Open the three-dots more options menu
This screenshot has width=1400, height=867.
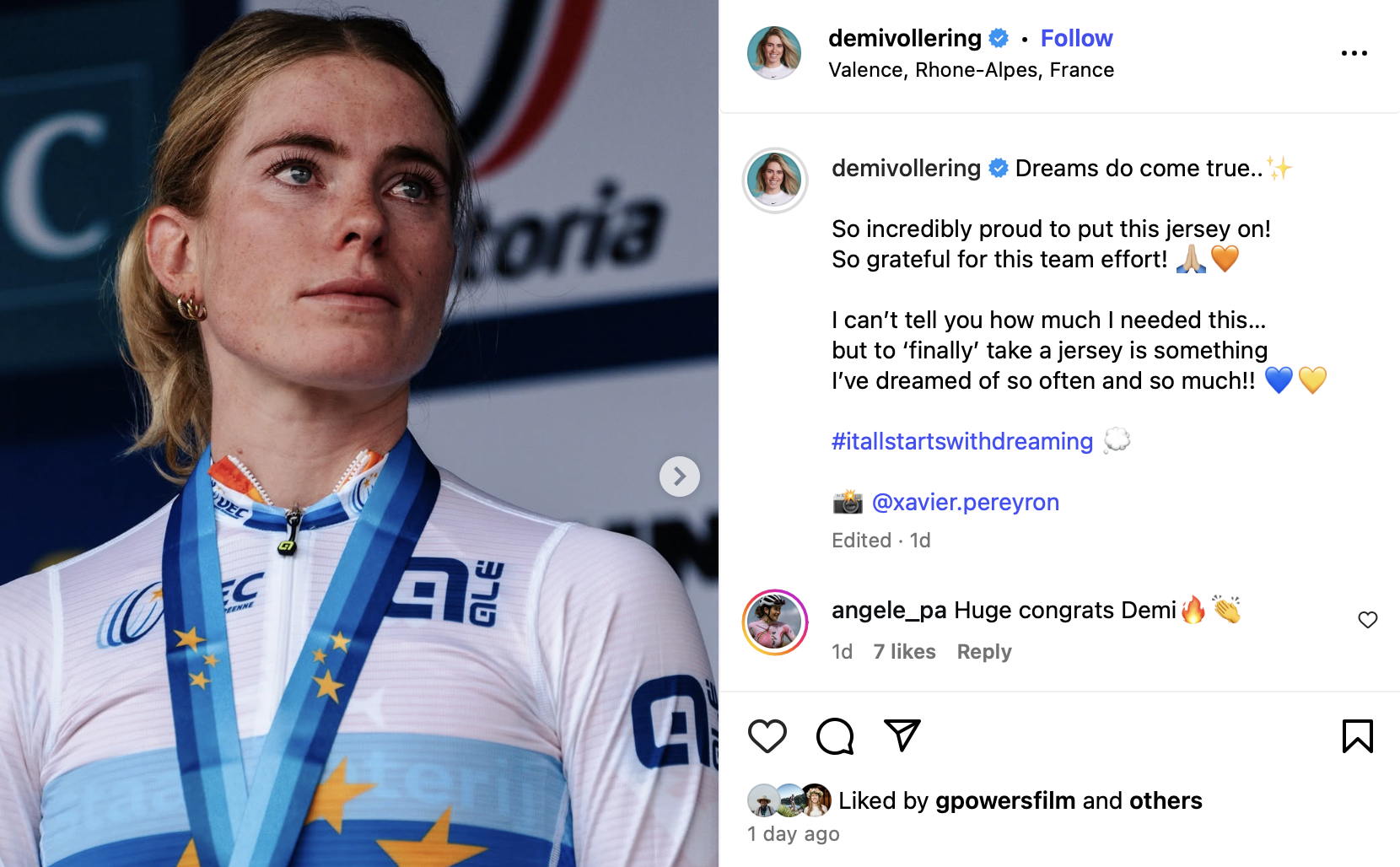(1354, 53)
